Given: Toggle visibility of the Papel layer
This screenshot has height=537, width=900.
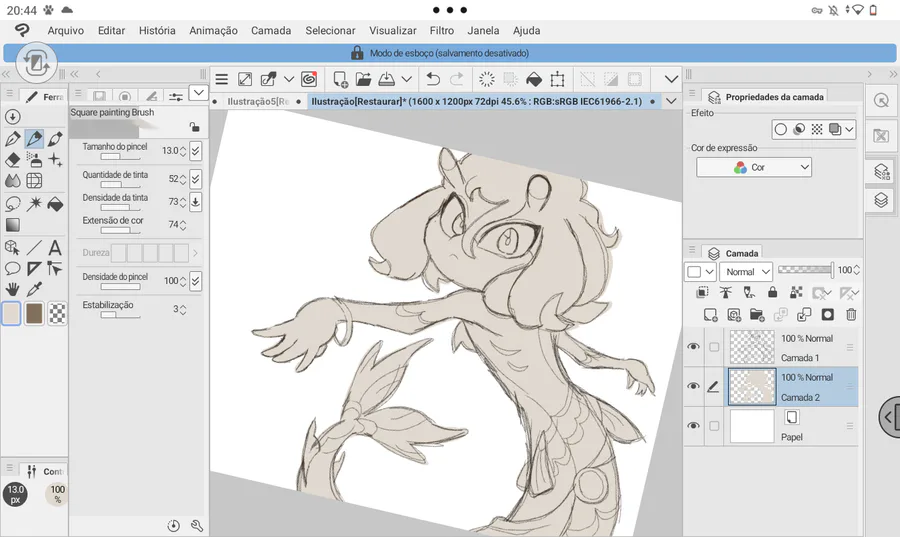Looking at the screenshot, I should 693,426.
